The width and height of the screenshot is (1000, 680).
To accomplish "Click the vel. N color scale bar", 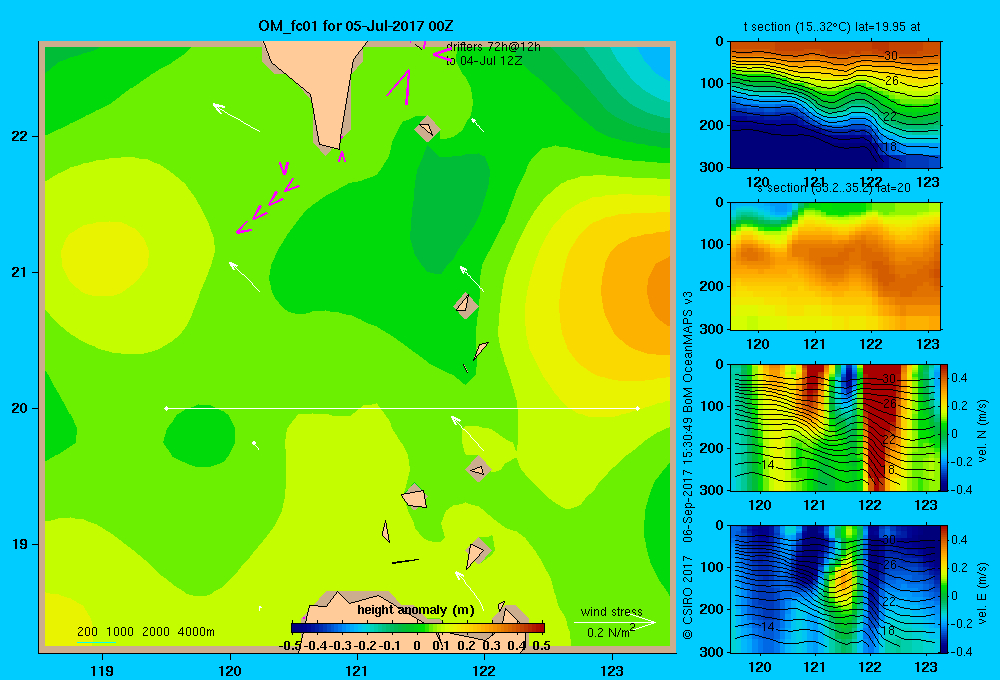I will [x=945, y=427].
